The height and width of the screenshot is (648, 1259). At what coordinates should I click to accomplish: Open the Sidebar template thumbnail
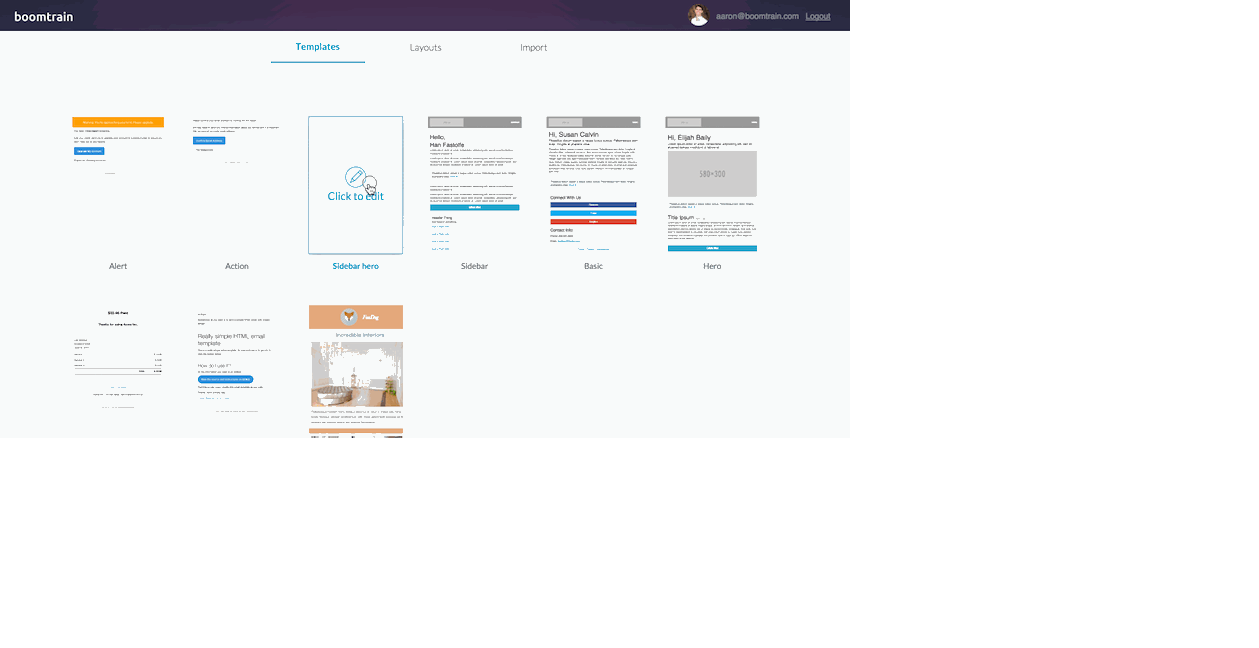[474, 185]
